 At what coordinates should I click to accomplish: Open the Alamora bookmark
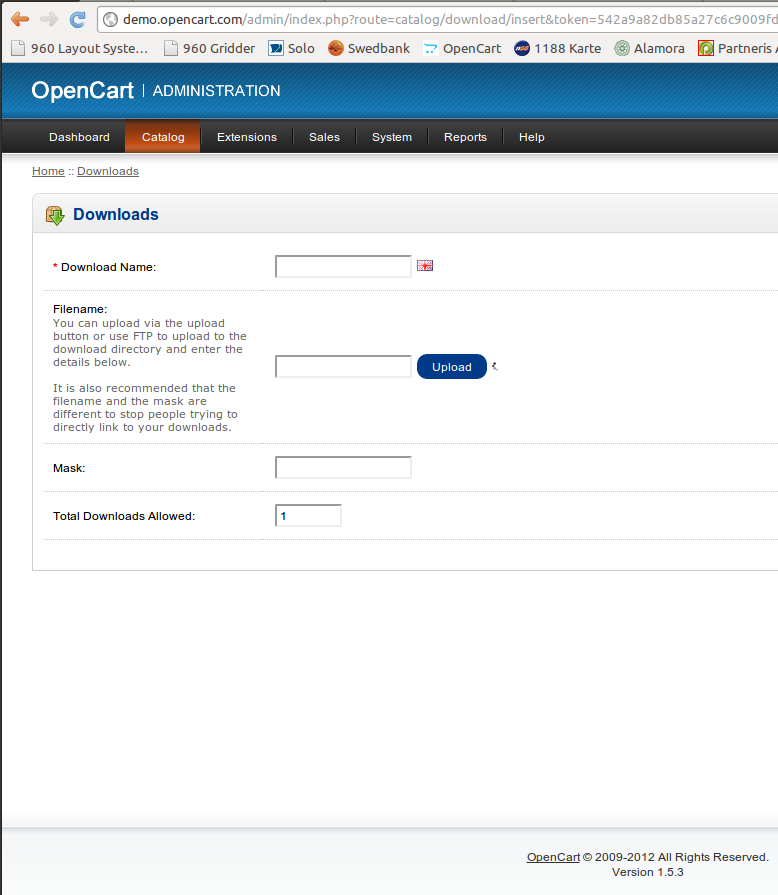coord(650,49)
